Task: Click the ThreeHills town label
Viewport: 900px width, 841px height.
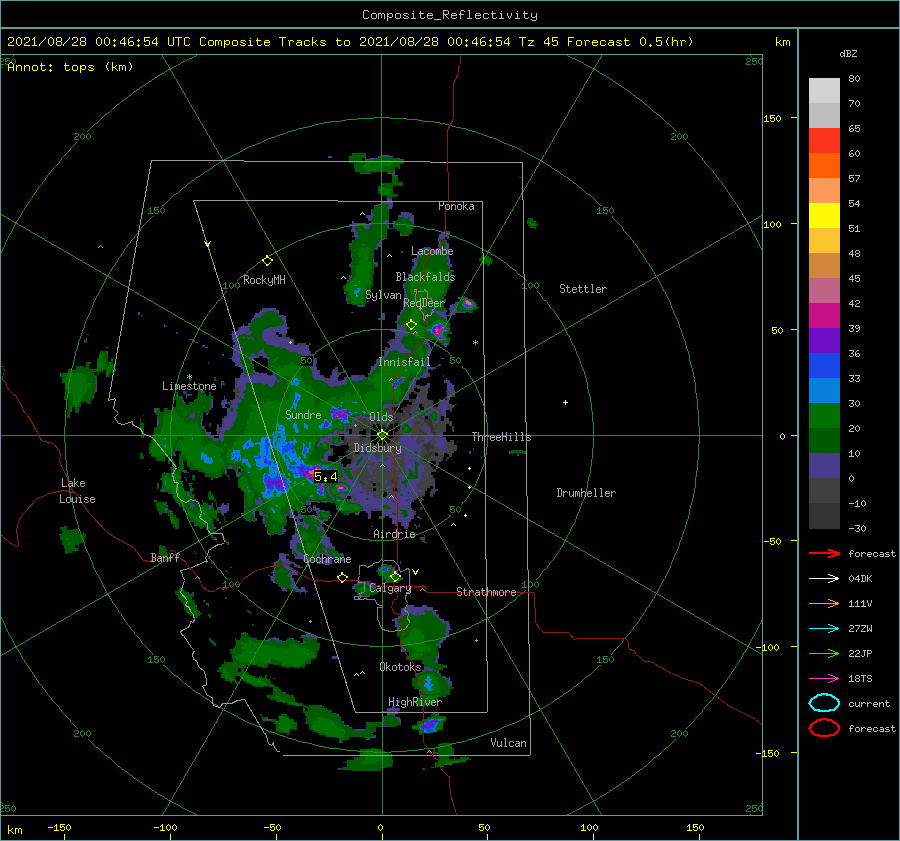Action: pyautogui.click(x=501, y=437)
